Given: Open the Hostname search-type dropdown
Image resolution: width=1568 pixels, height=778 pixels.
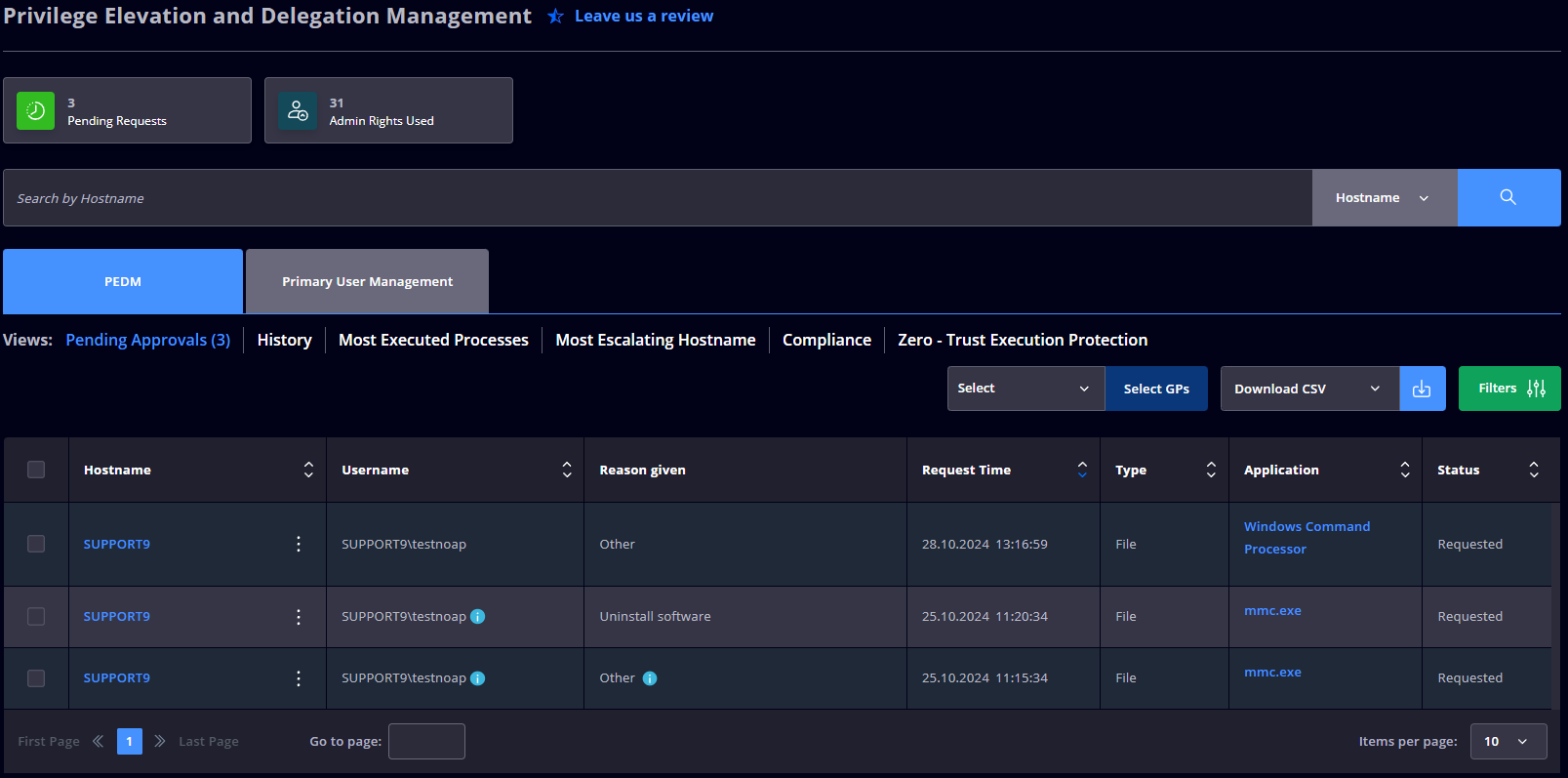Looking at the screenshot, I should (1385, 197).
